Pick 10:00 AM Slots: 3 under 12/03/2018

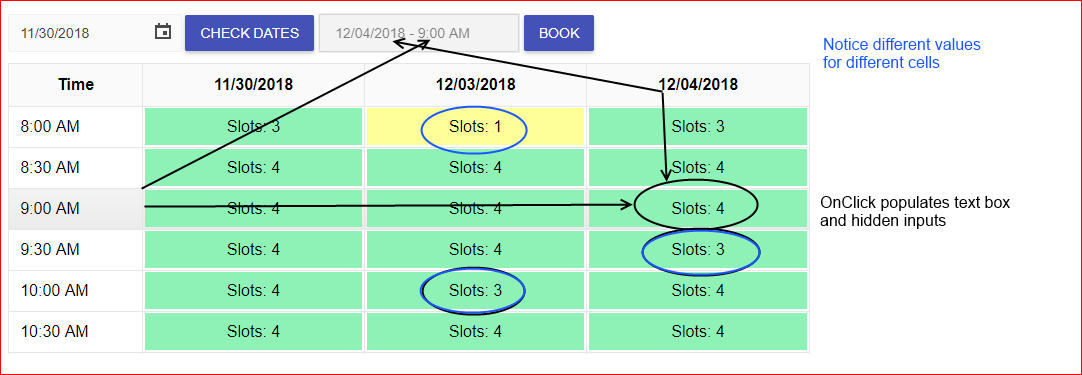tap(475, 290)
